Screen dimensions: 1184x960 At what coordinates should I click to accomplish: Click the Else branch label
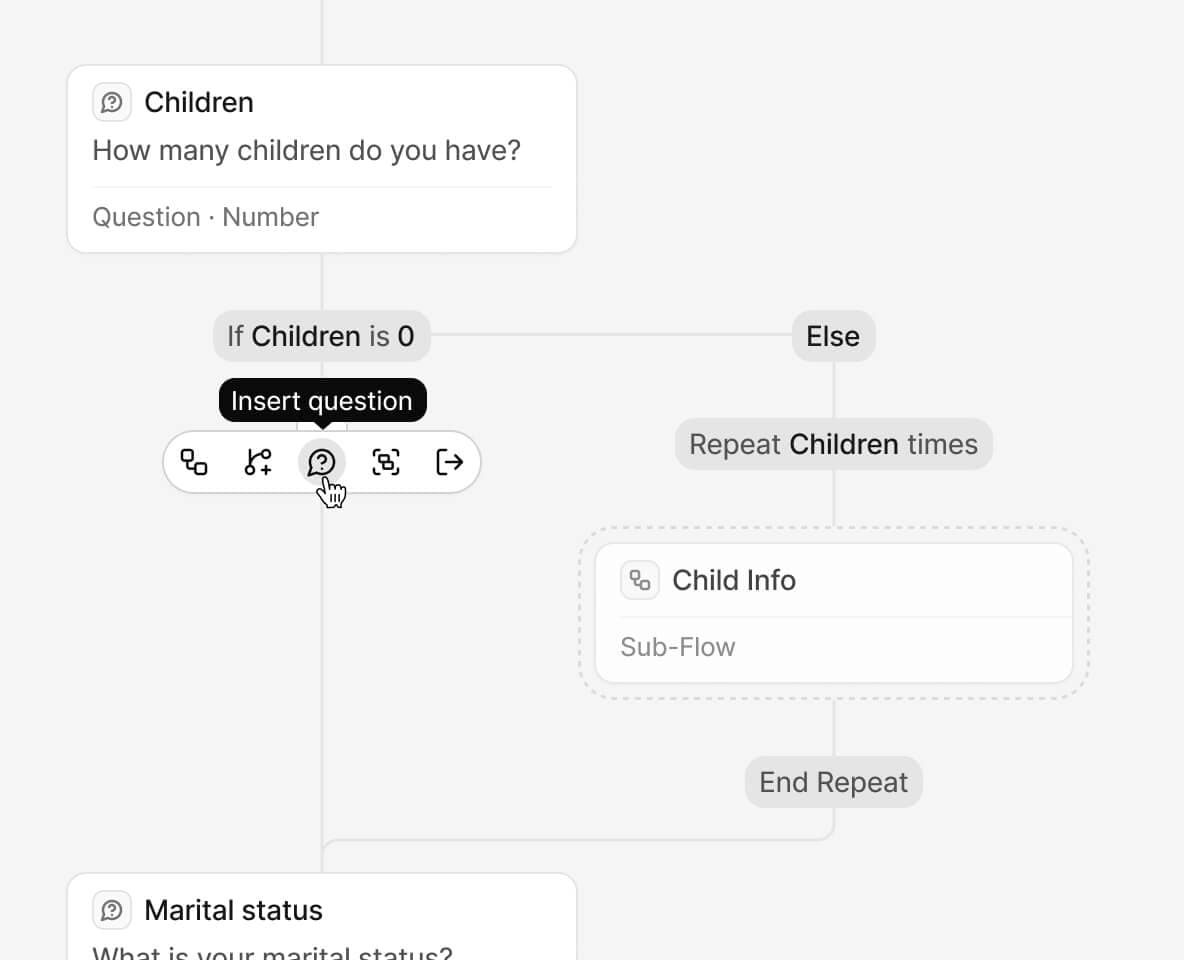click(833, 336)
